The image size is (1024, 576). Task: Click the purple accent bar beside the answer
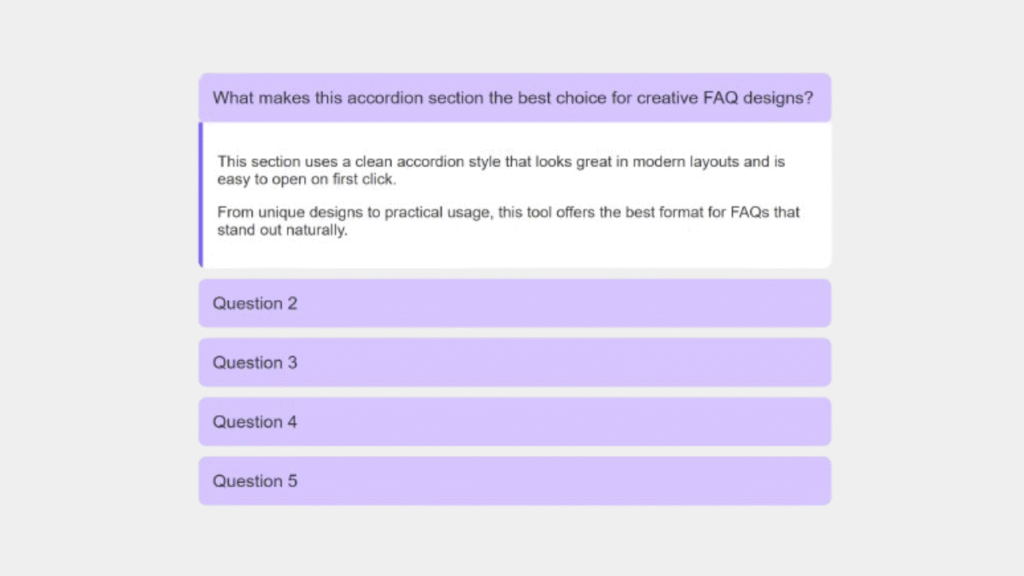point(201,195)
